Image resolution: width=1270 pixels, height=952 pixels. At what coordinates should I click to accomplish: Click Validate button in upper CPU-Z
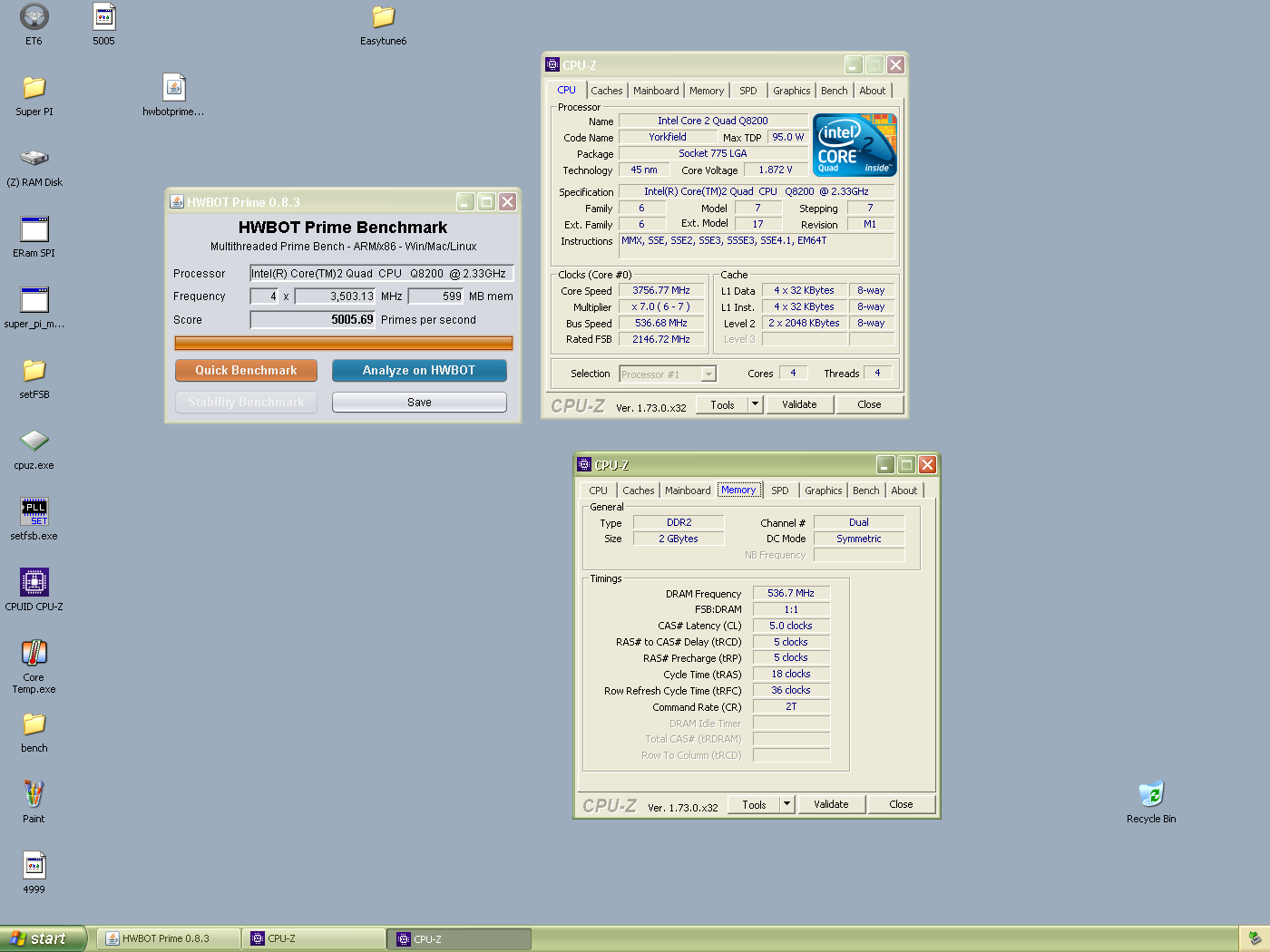click(799, 404)
